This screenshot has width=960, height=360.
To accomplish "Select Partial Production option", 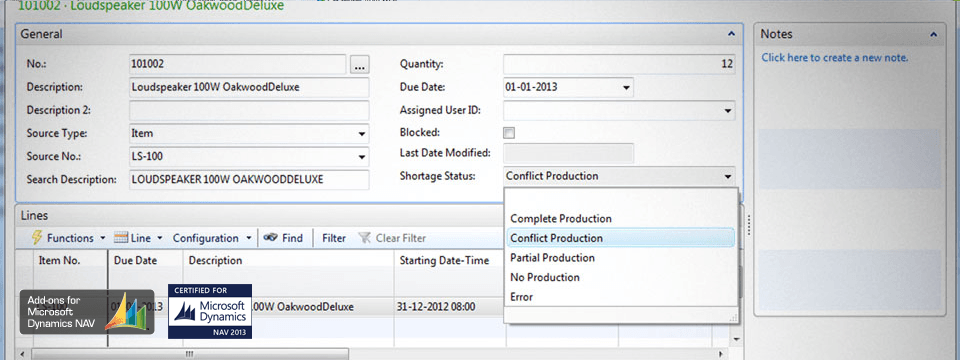I will pos(621,258).
